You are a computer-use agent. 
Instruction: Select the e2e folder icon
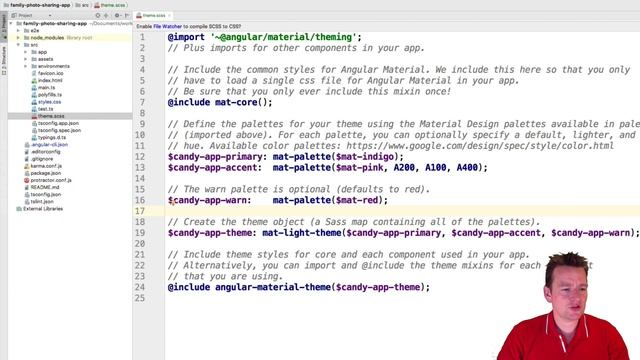tap(27, 31)
